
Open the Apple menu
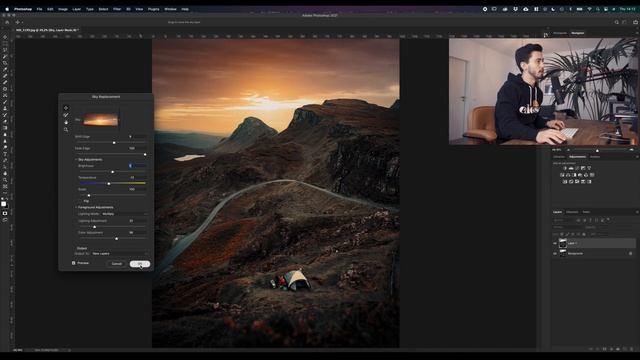(x=7, y=9)
